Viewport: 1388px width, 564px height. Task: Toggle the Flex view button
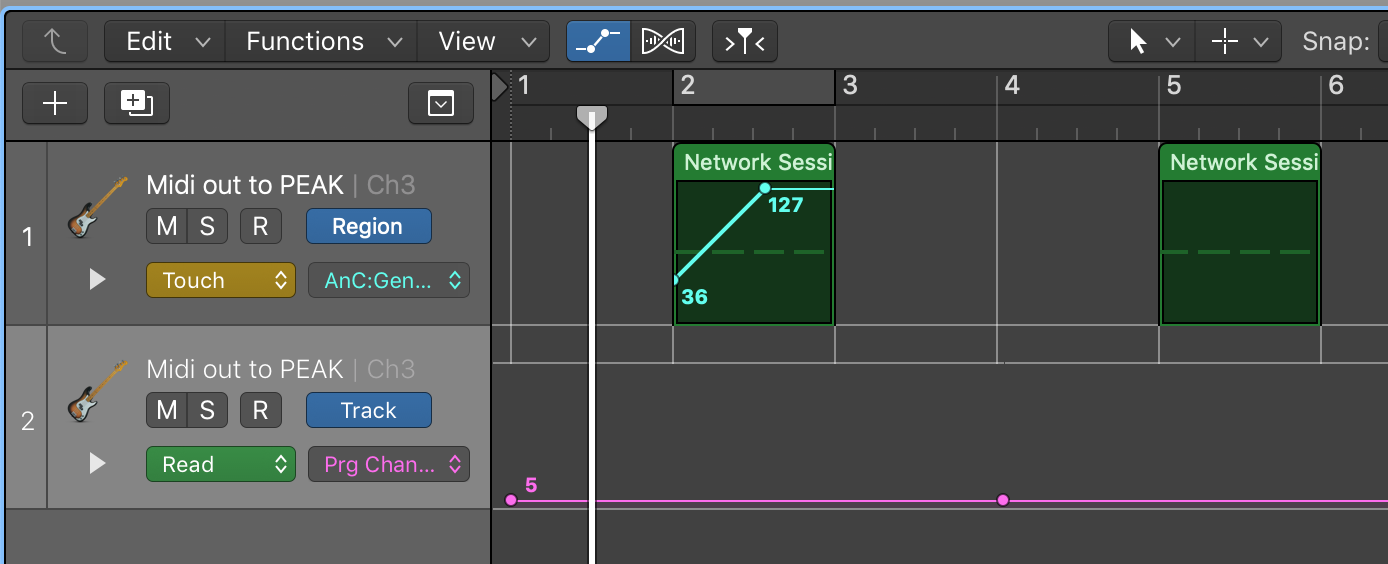point(662,41)
